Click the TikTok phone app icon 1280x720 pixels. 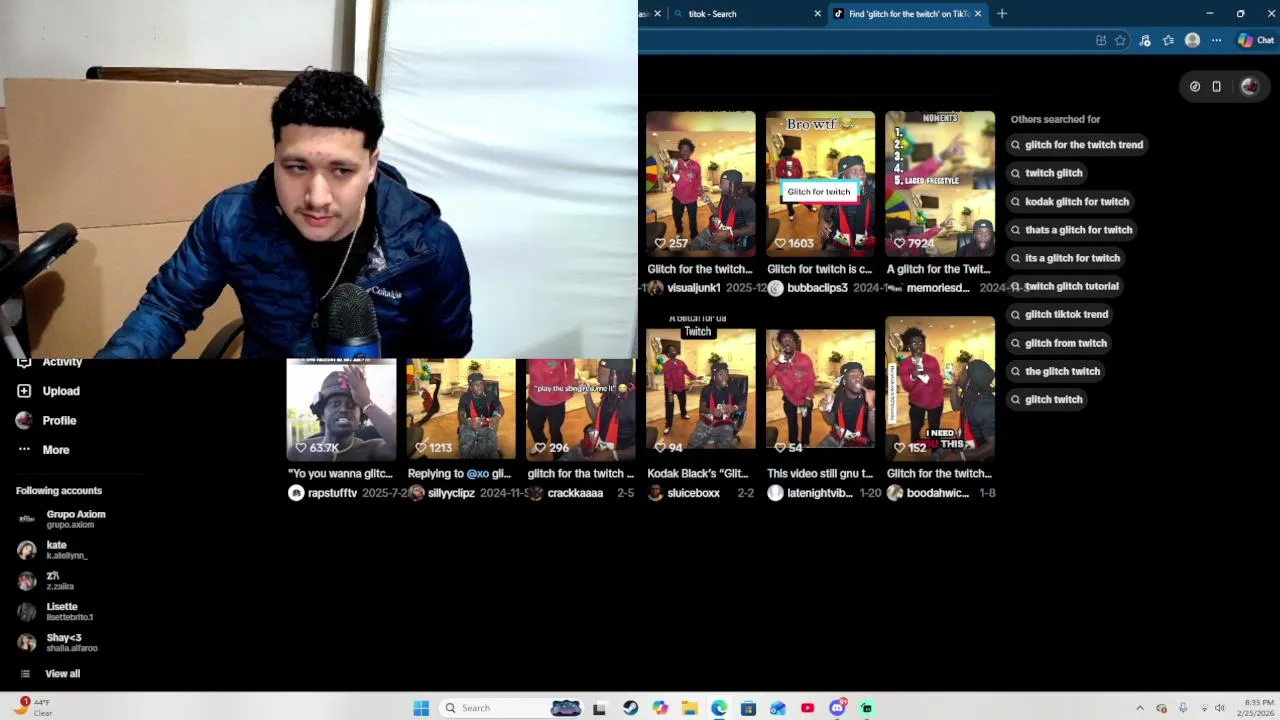(x=1216, y=87)
